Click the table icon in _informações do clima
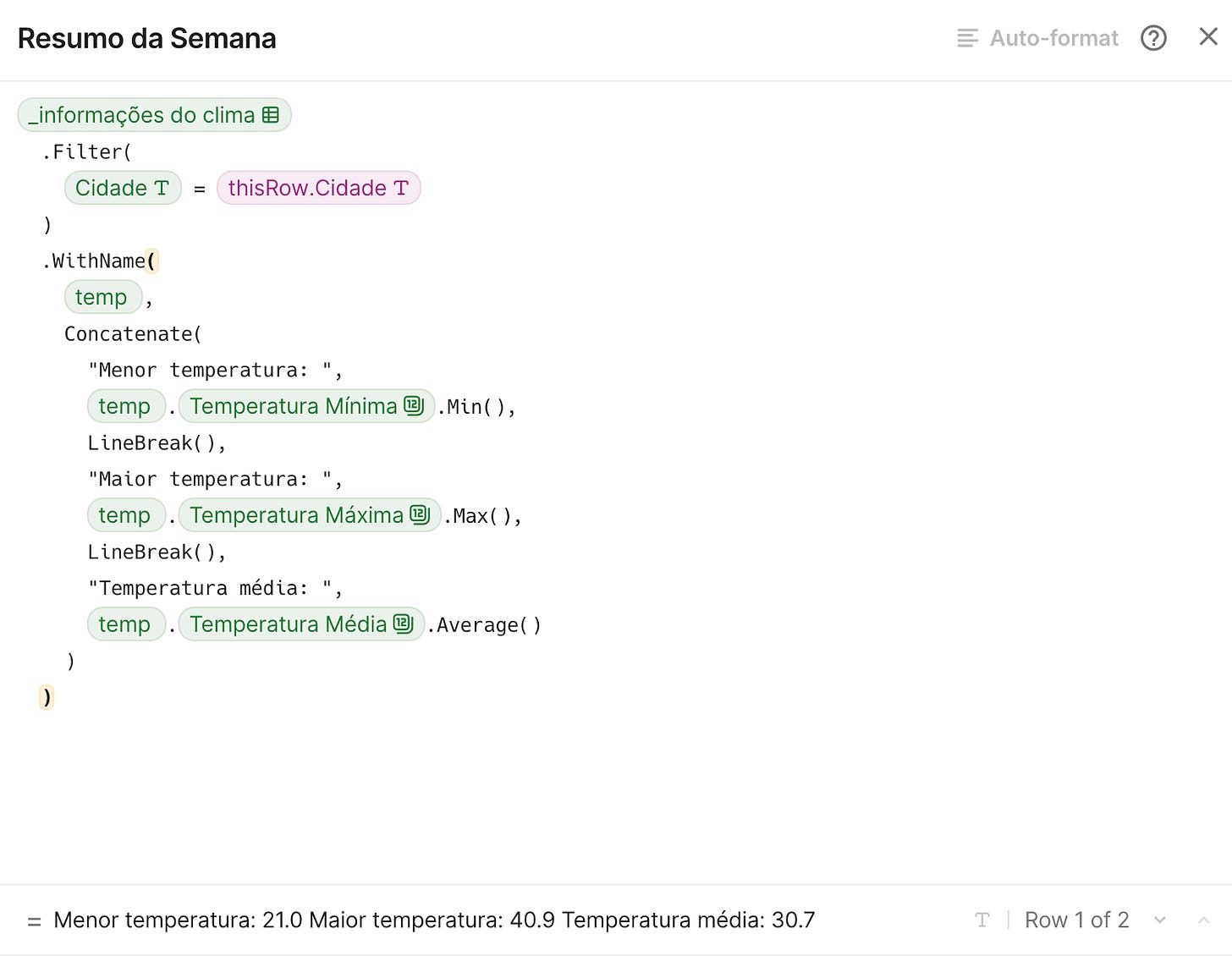1232x956 pixels. tap(271, 115)
